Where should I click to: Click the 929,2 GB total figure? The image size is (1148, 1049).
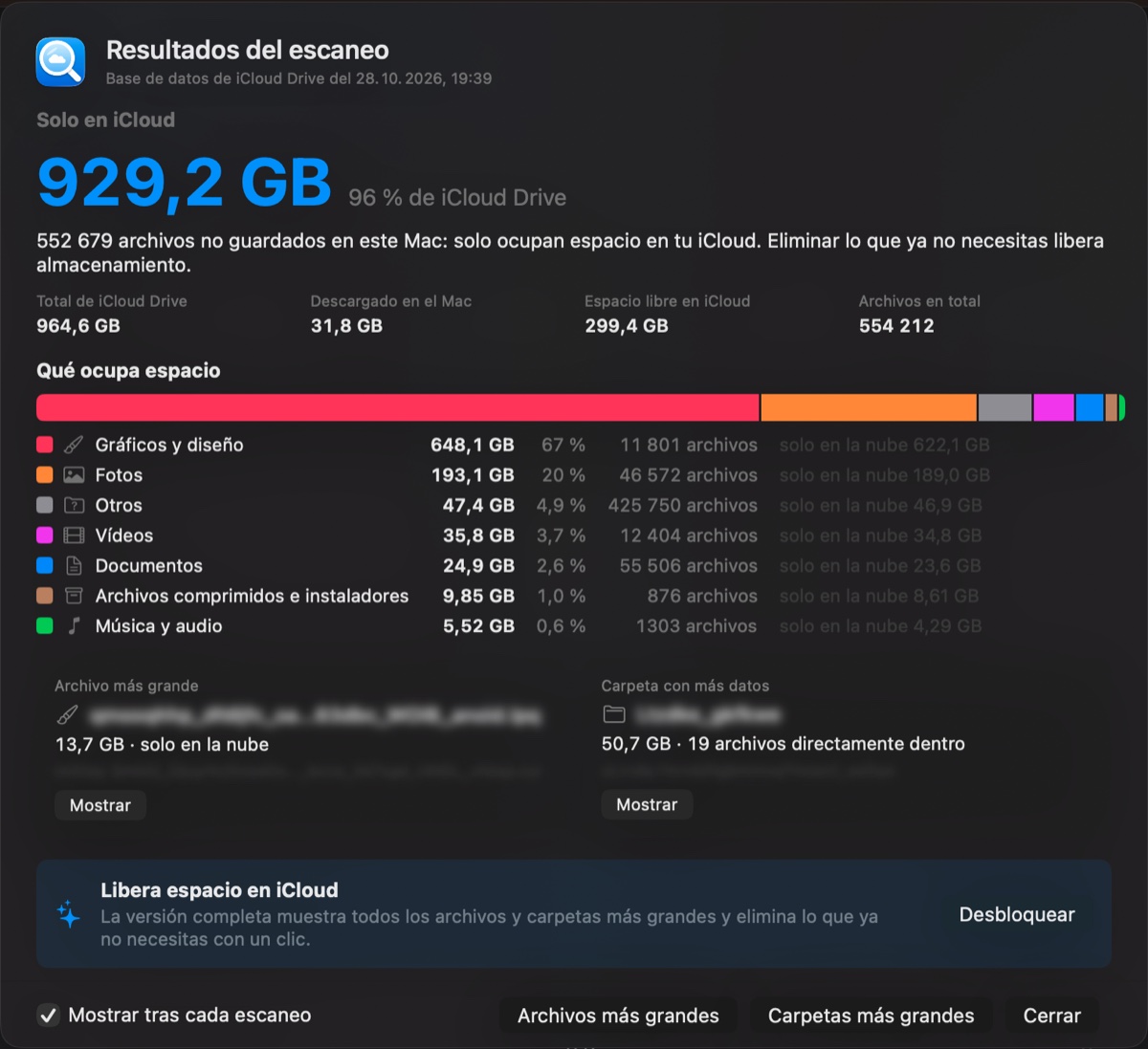point(185,182)
